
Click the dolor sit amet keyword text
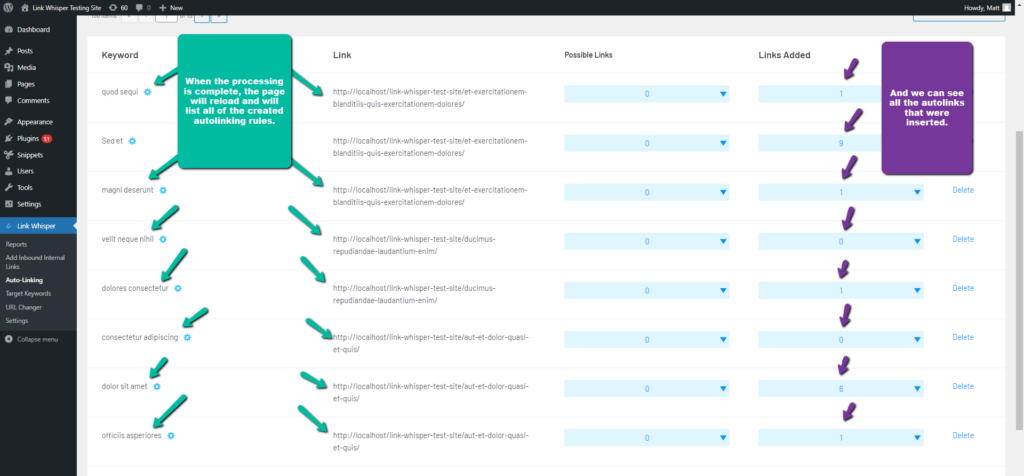pyautogui.click(x=125, y=387)
